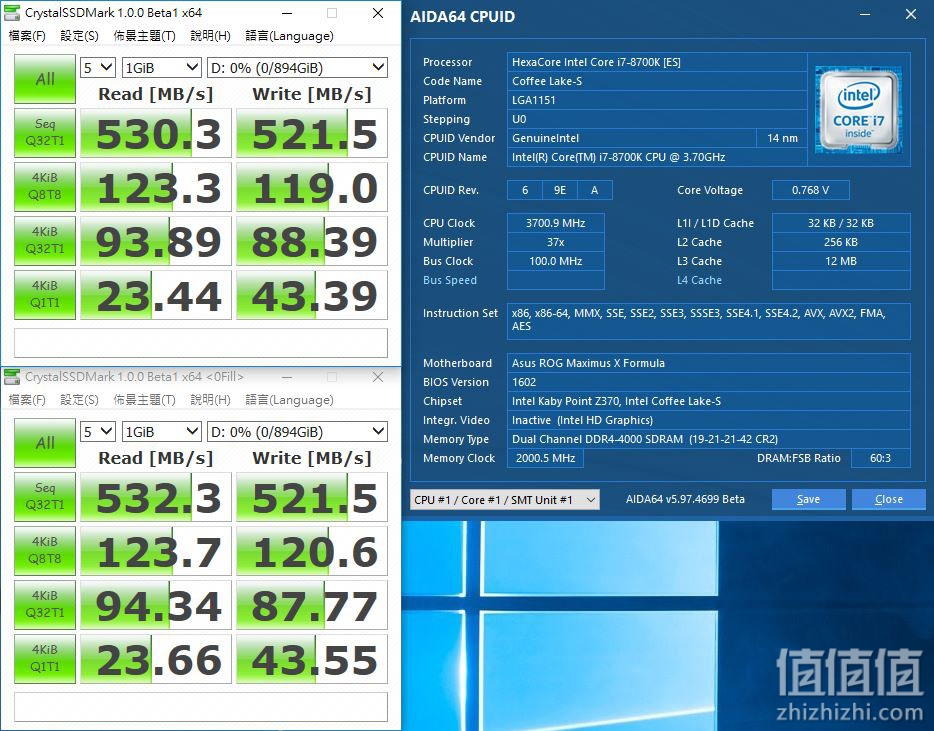Open 佈景主題(T) menu in 0Fill window
934x731 pixels.
(144, 400)
